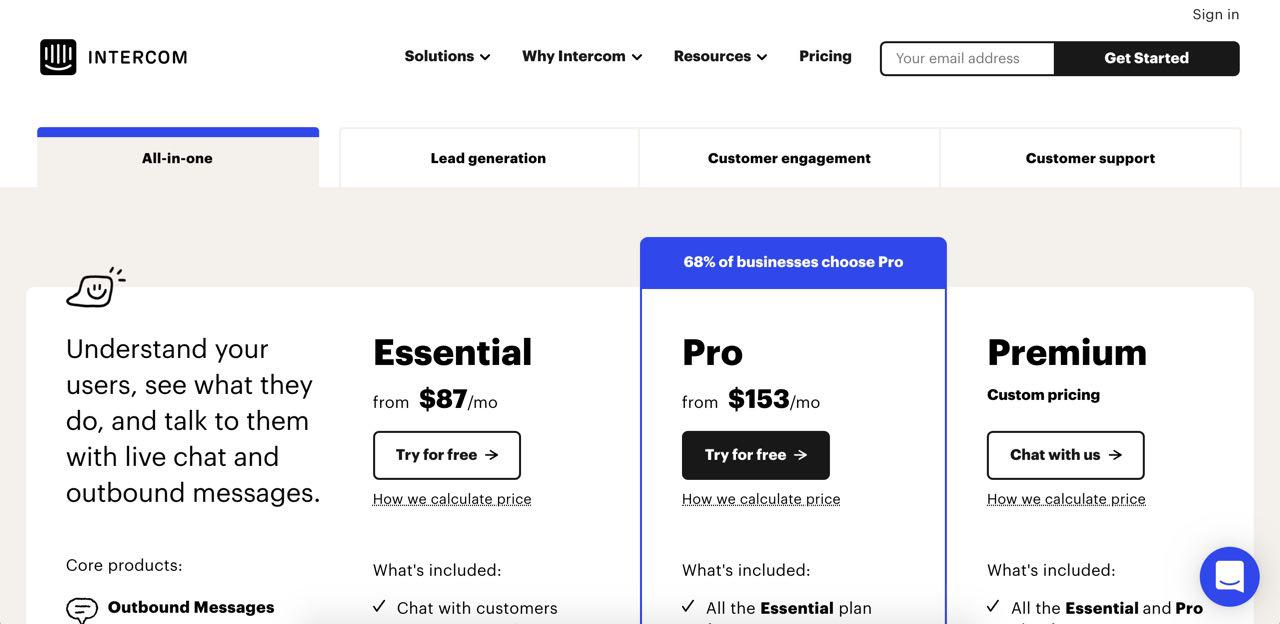Open the Resources dropdown menu
This screenshot has height=624, width=1280.
pos(720,56)
